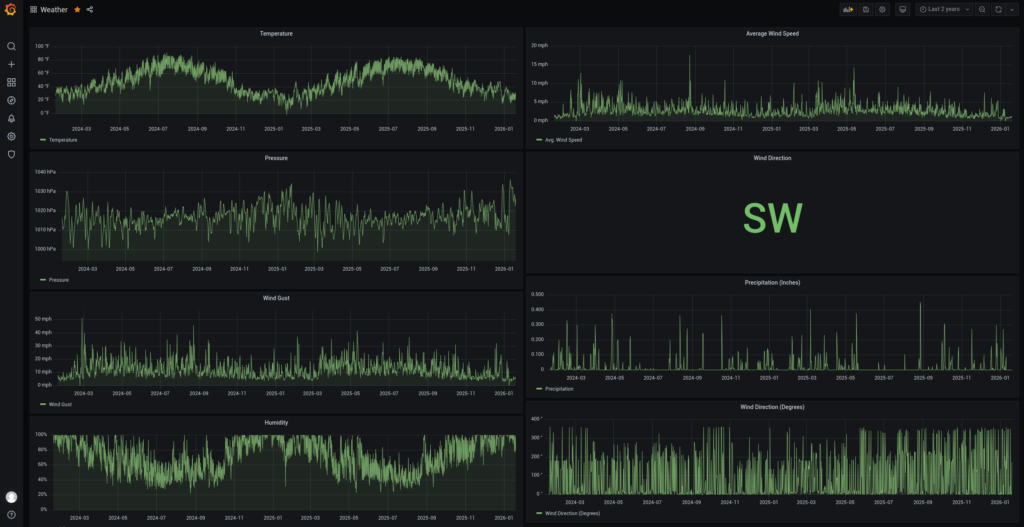Toggle the Temperature series in legend

[x=62, y=140]
